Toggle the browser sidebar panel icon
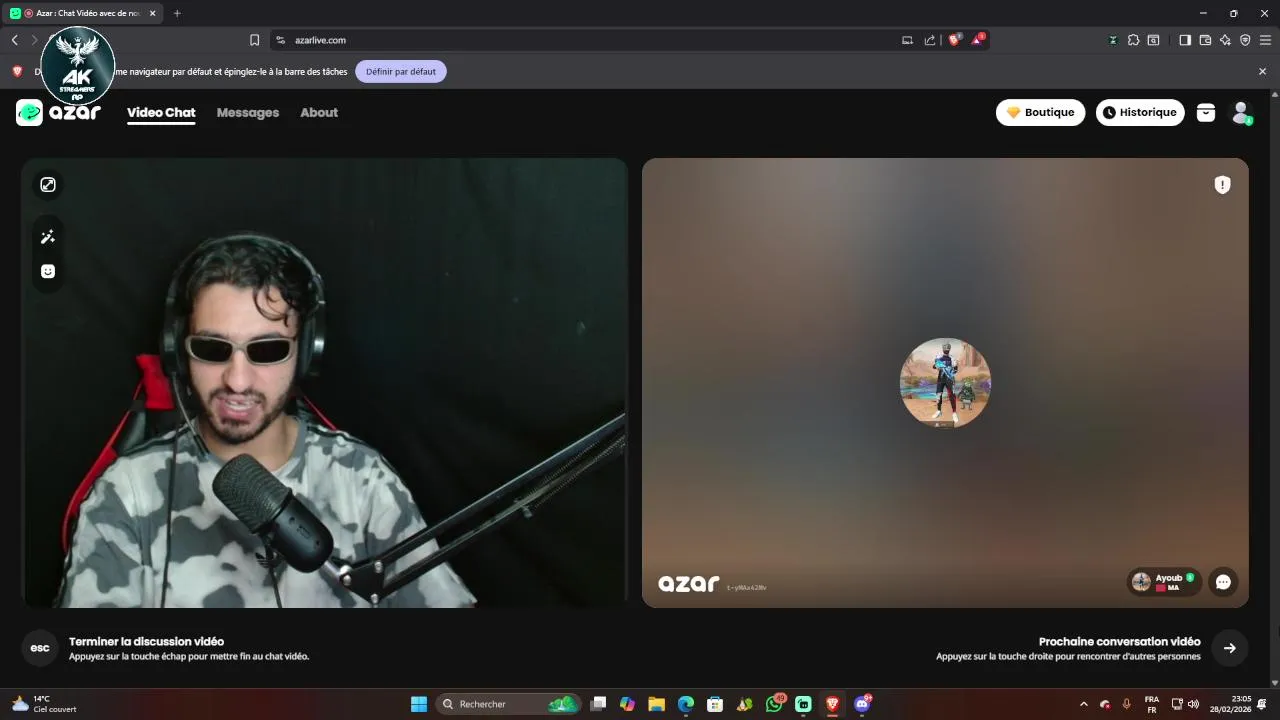Viewport: 1280px width, 720px height. pos(1184,40)
